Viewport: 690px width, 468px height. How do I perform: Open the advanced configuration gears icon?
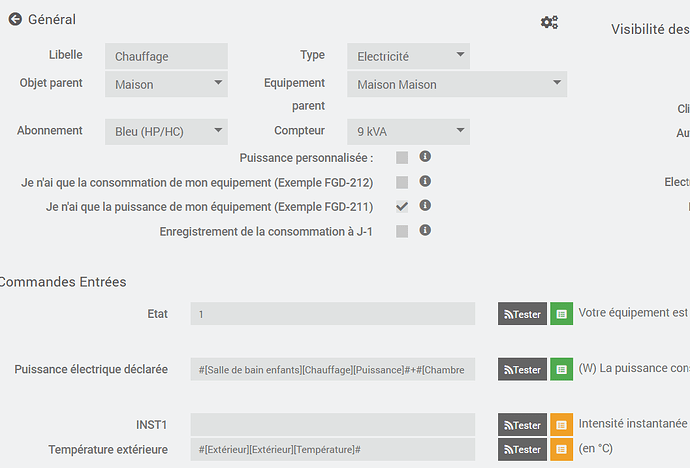(549, 22)
